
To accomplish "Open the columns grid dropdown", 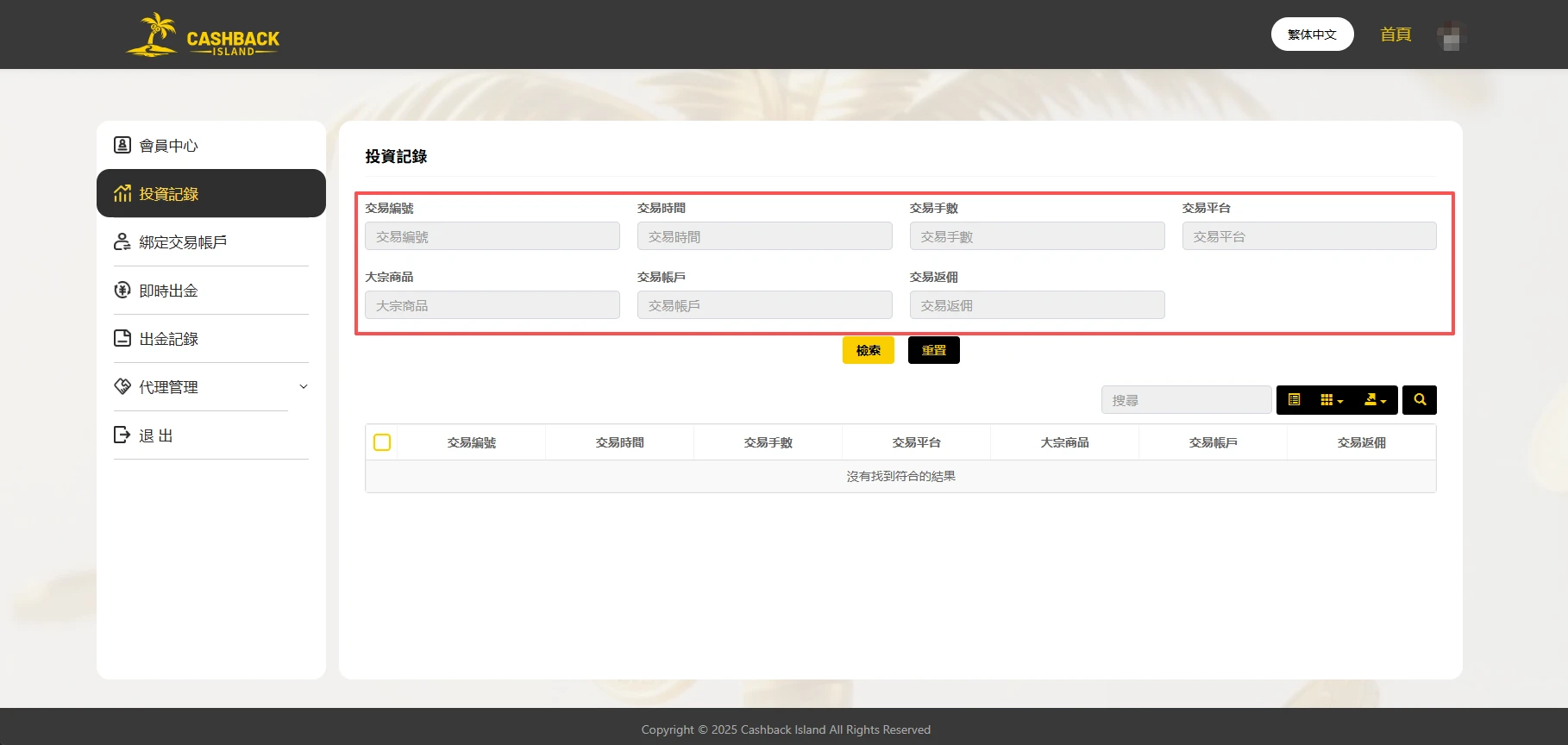I will [x=1331, y=400].
